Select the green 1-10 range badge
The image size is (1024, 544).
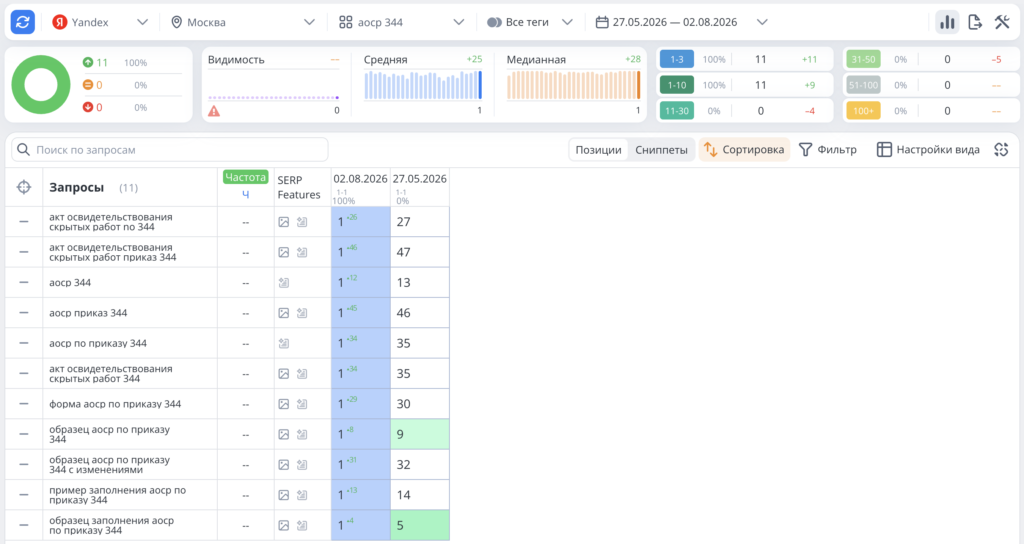tap(677, 85)
